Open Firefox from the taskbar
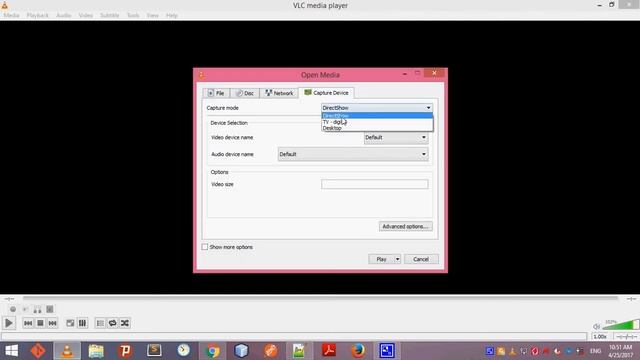This screenshot has height=360, width=640. coord(358,351)
